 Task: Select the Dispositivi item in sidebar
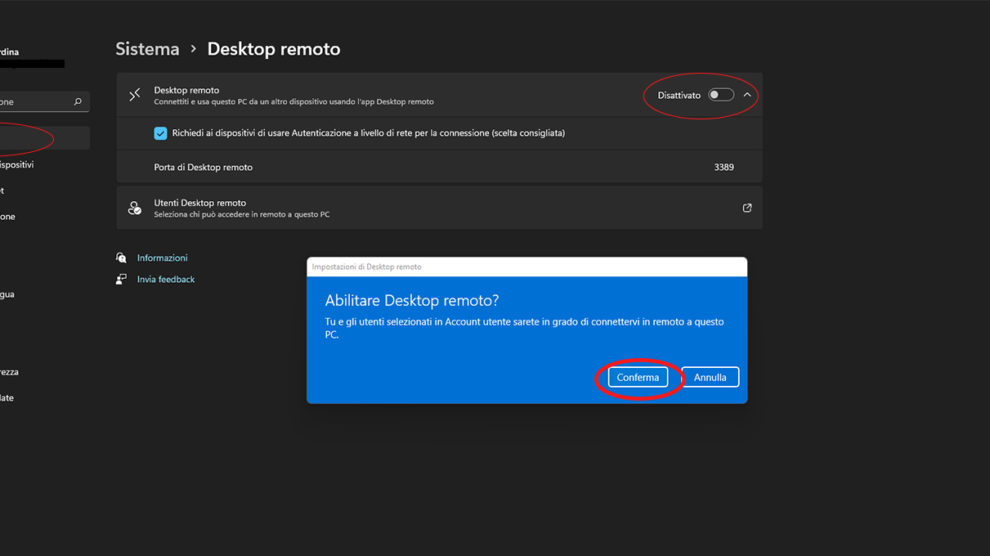[x=20, y=165]
